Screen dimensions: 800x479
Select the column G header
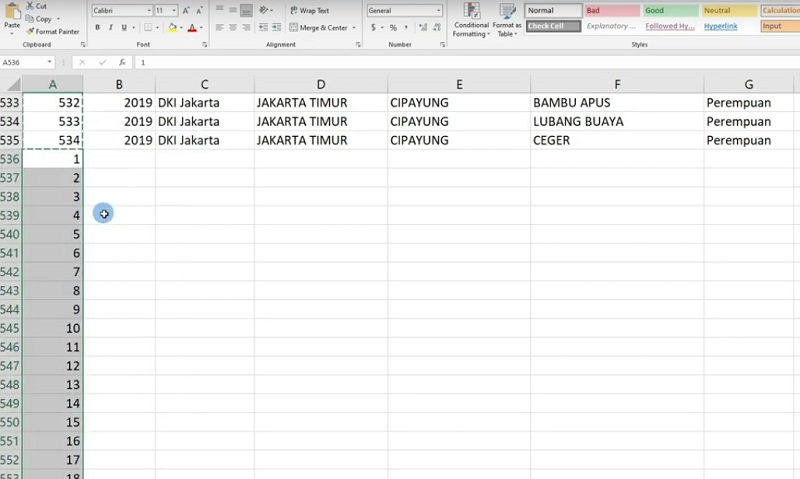(748, 85)
